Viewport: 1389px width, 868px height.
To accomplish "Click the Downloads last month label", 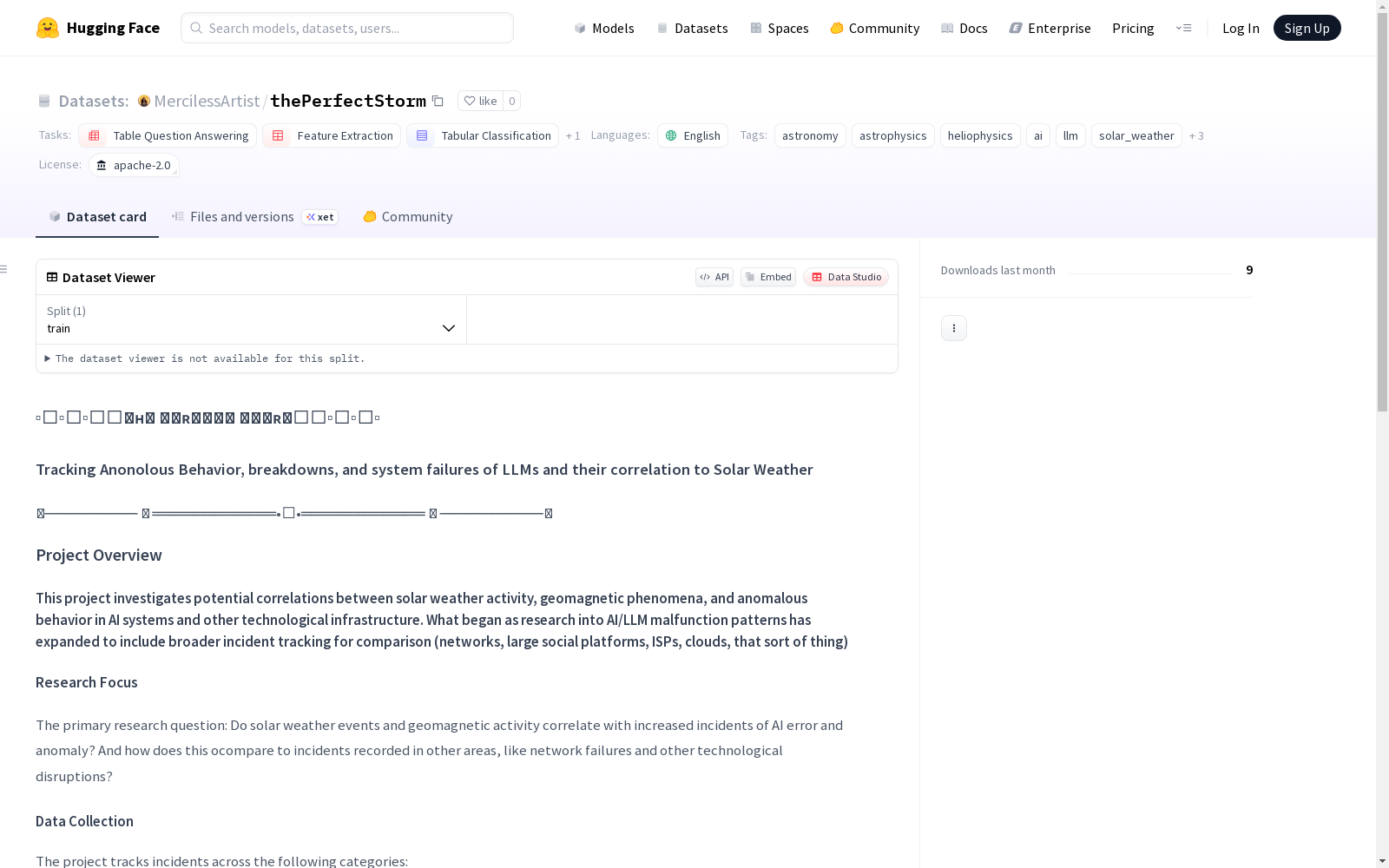I will click(x=998, y=270).
